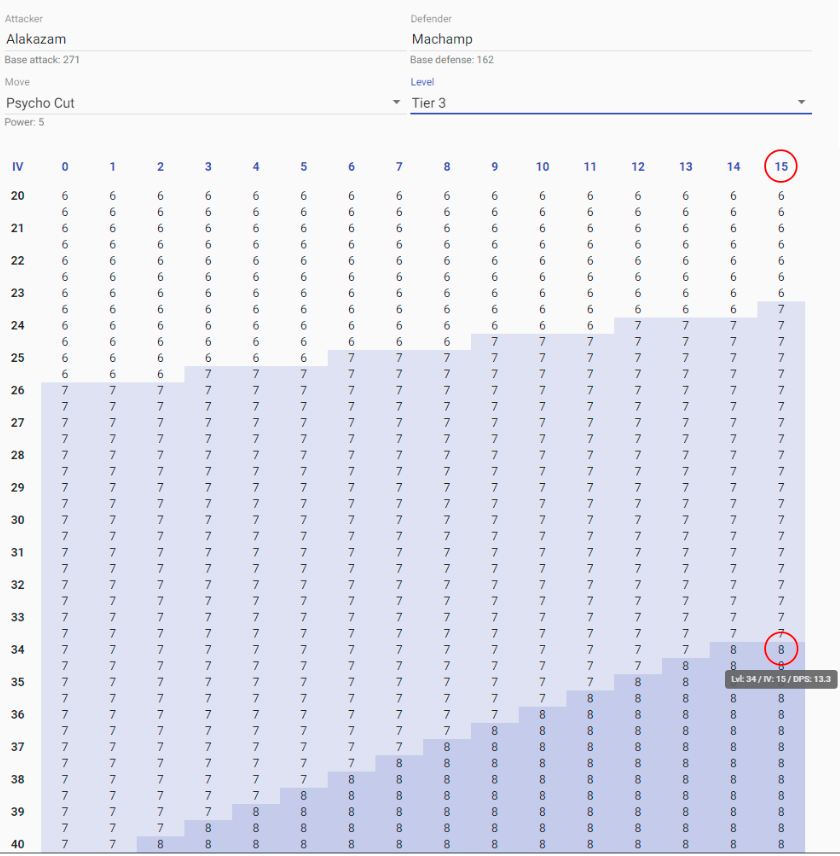Click damage cell level 24, IV 12

(638, 326)
